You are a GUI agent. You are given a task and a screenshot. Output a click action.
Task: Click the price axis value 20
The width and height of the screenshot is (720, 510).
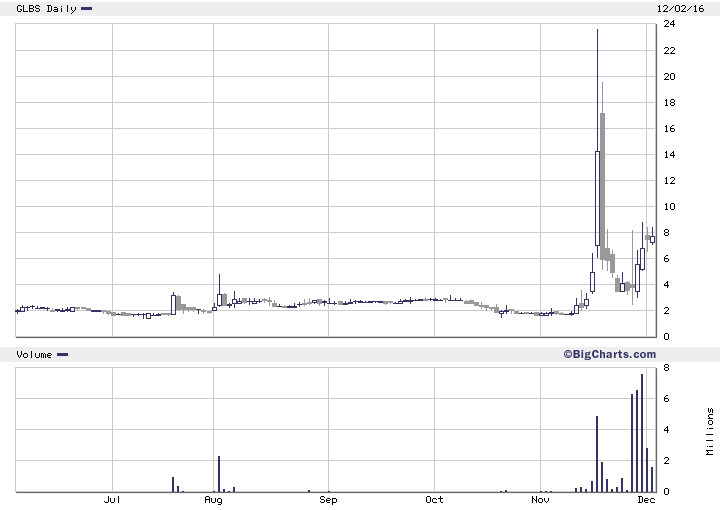669,77
